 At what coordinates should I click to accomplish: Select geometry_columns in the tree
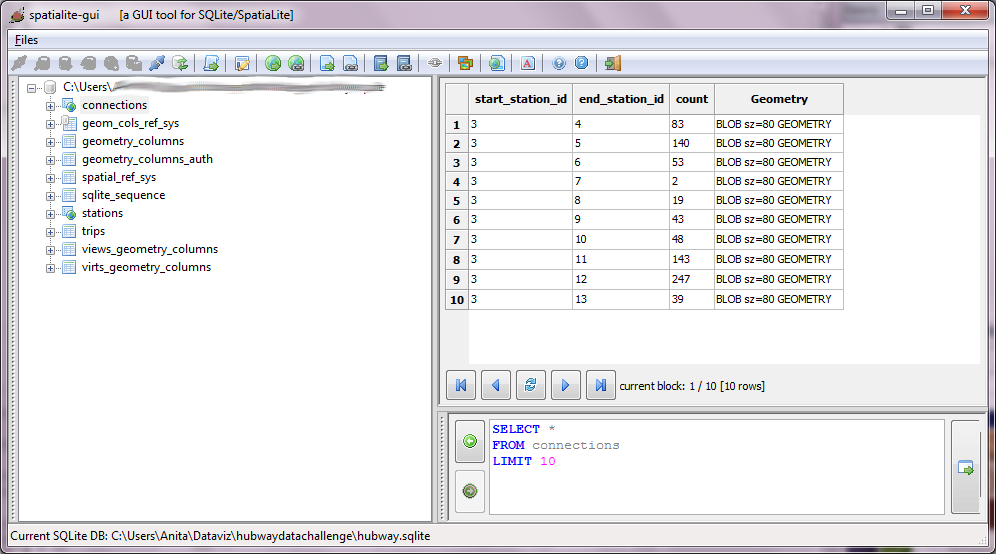(132, 141)
